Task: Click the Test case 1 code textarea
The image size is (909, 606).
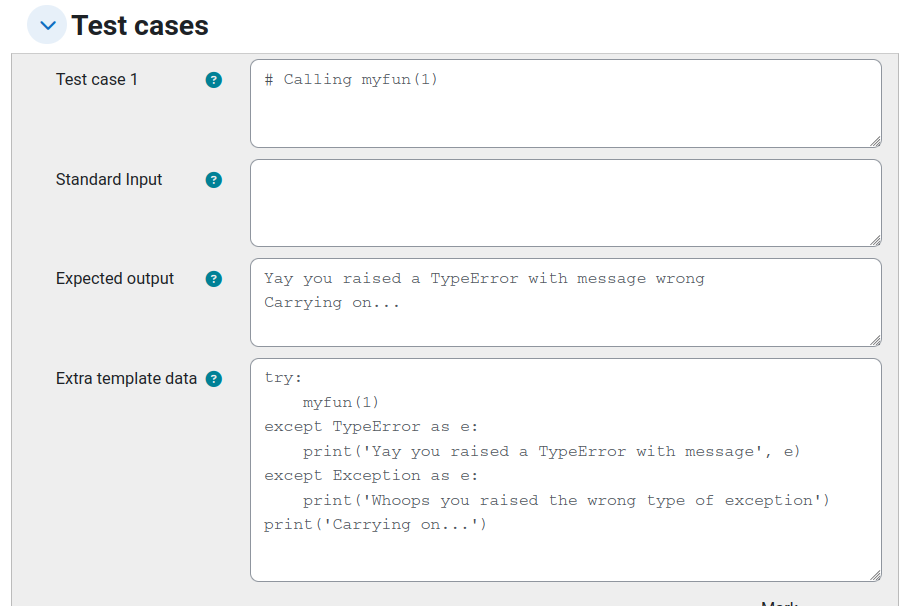Action: tap(566, 104)
